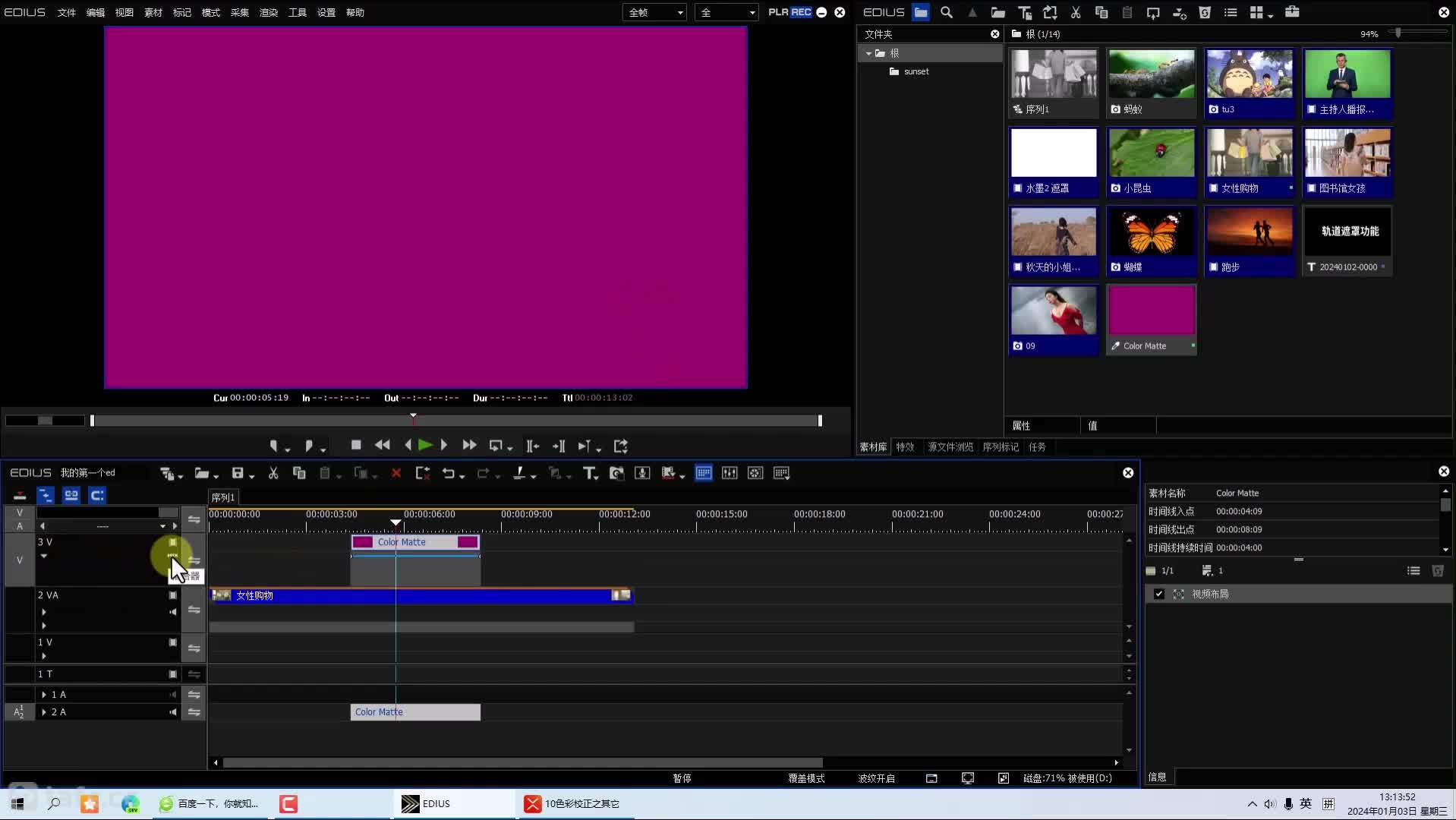Select the sunset folder

916,71
